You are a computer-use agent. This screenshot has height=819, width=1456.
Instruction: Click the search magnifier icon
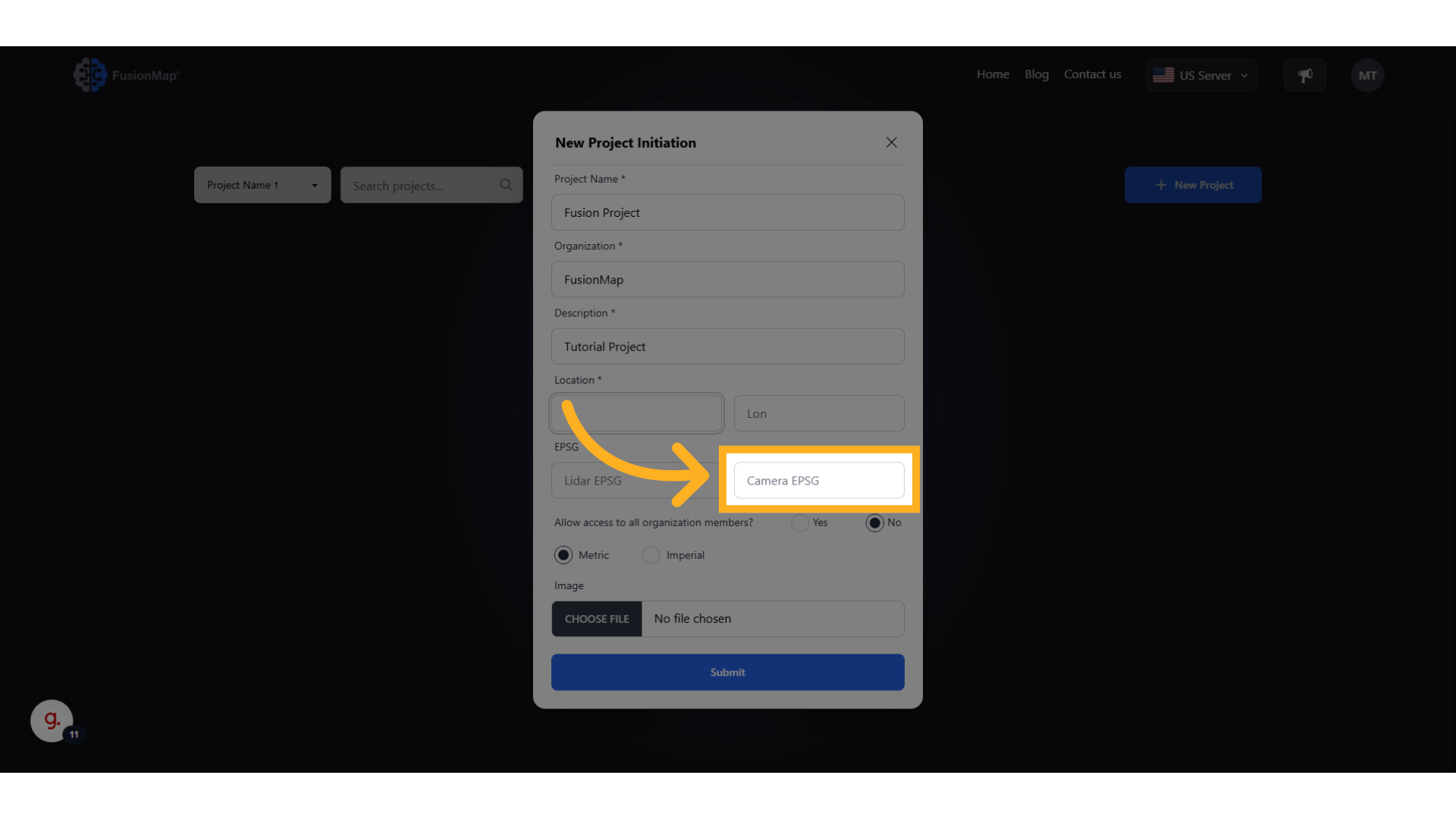click(x=506, y=185)
